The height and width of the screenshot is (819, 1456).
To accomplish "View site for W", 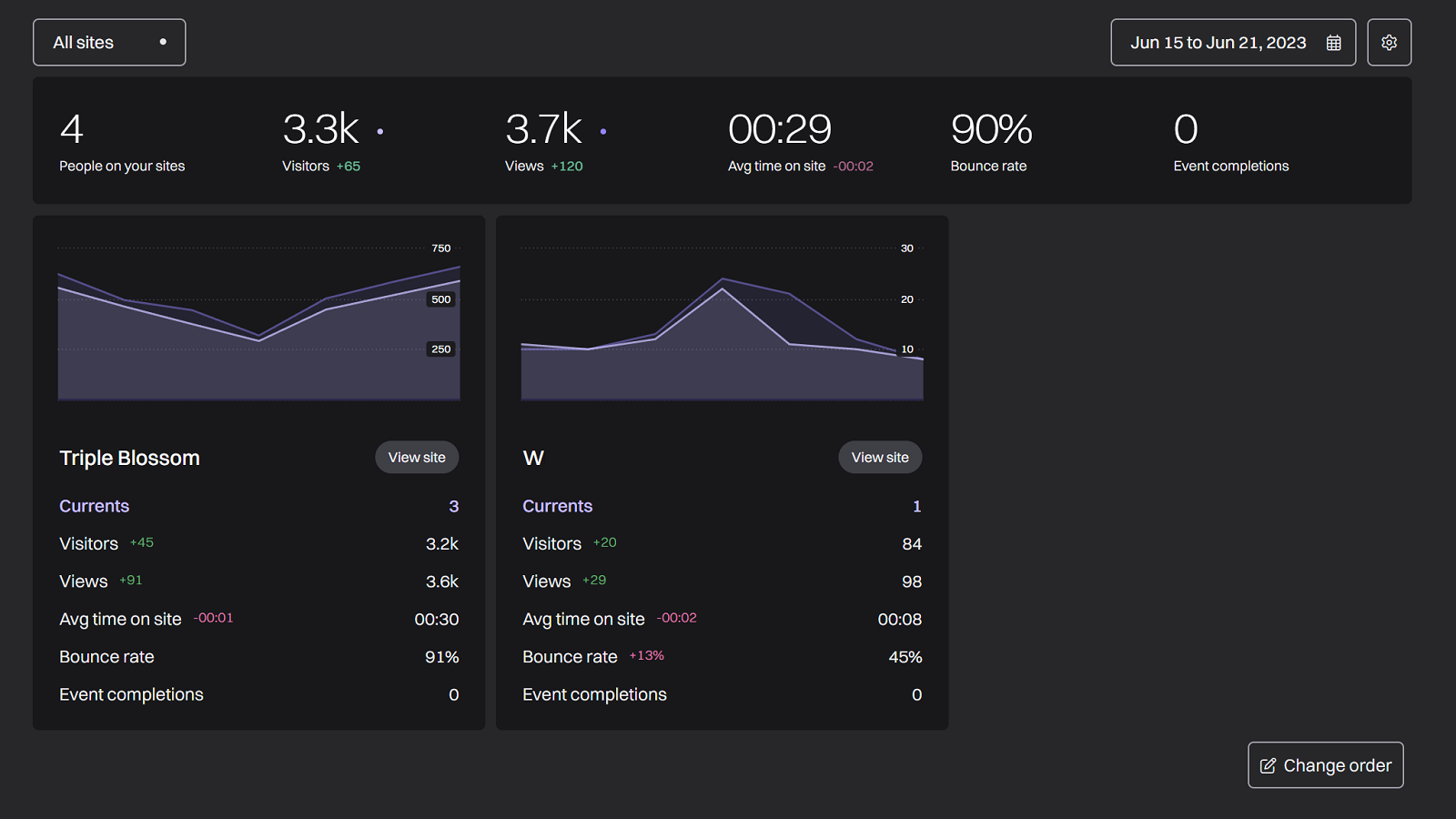I will tap(880, 457).
